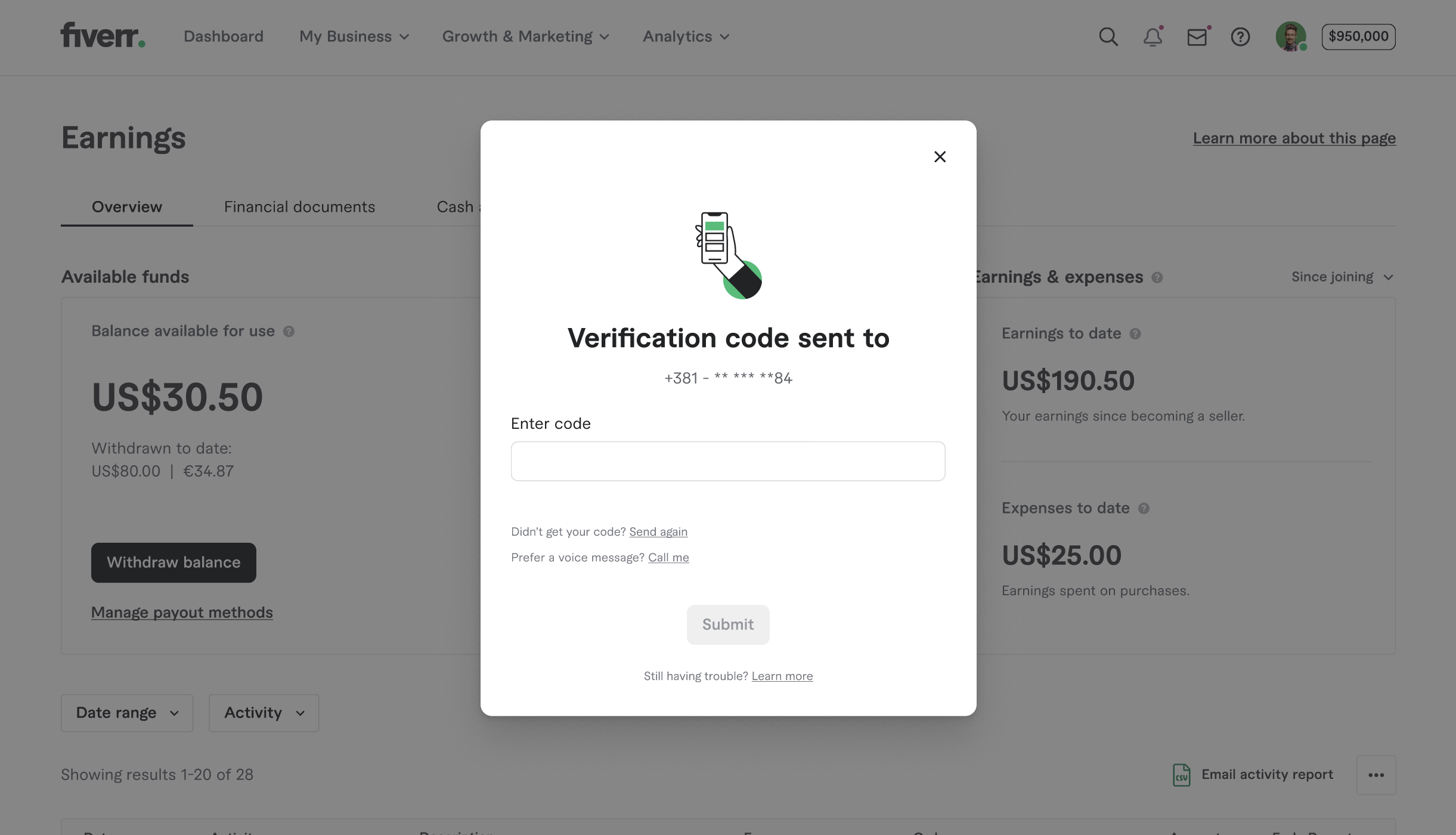Close the verification code dialog

point(940,156)
